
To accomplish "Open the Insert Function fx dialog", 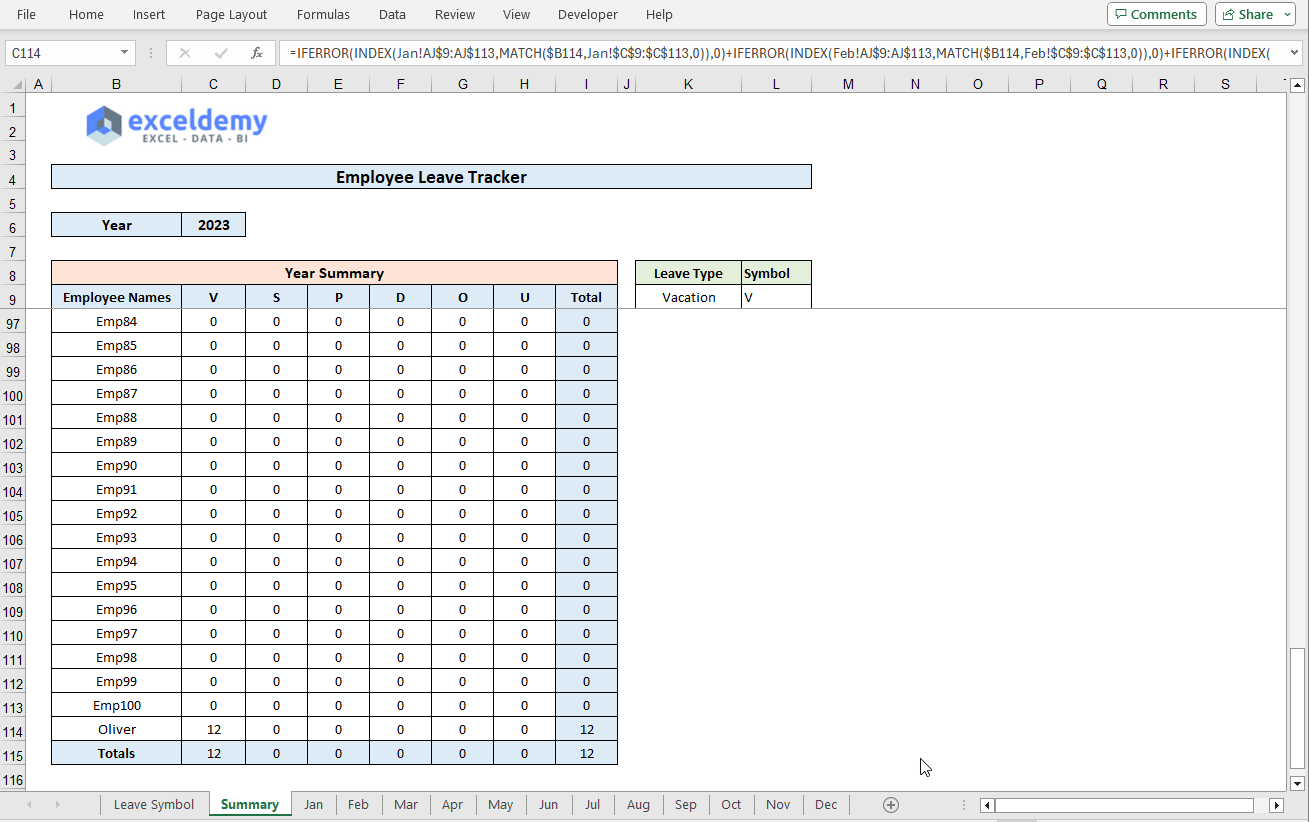I will (257, 53).
